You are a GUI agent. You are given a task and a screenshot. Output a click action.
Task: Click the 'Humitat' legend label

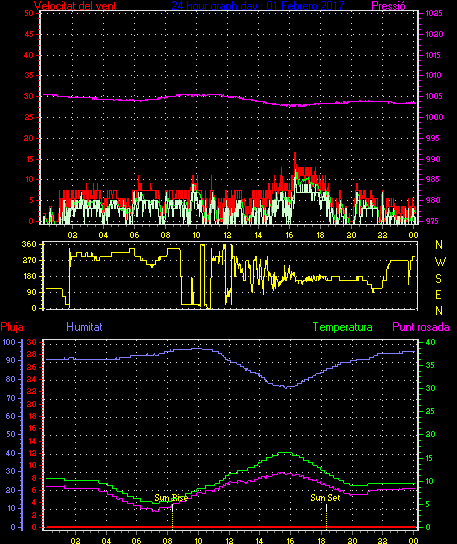pos(84,327)
